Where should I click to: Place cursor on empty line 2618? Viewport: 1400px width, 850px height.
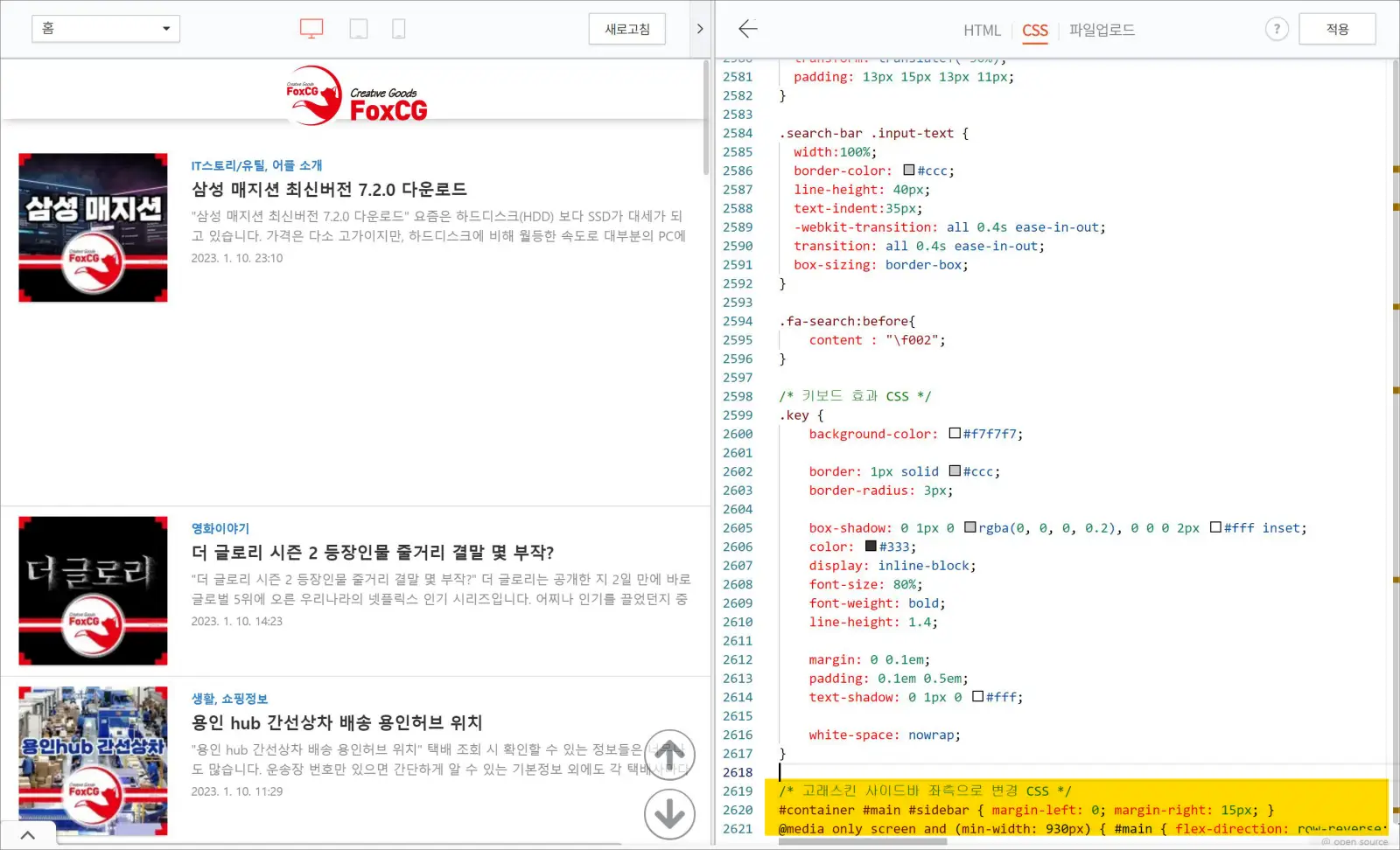[1083, 772]
